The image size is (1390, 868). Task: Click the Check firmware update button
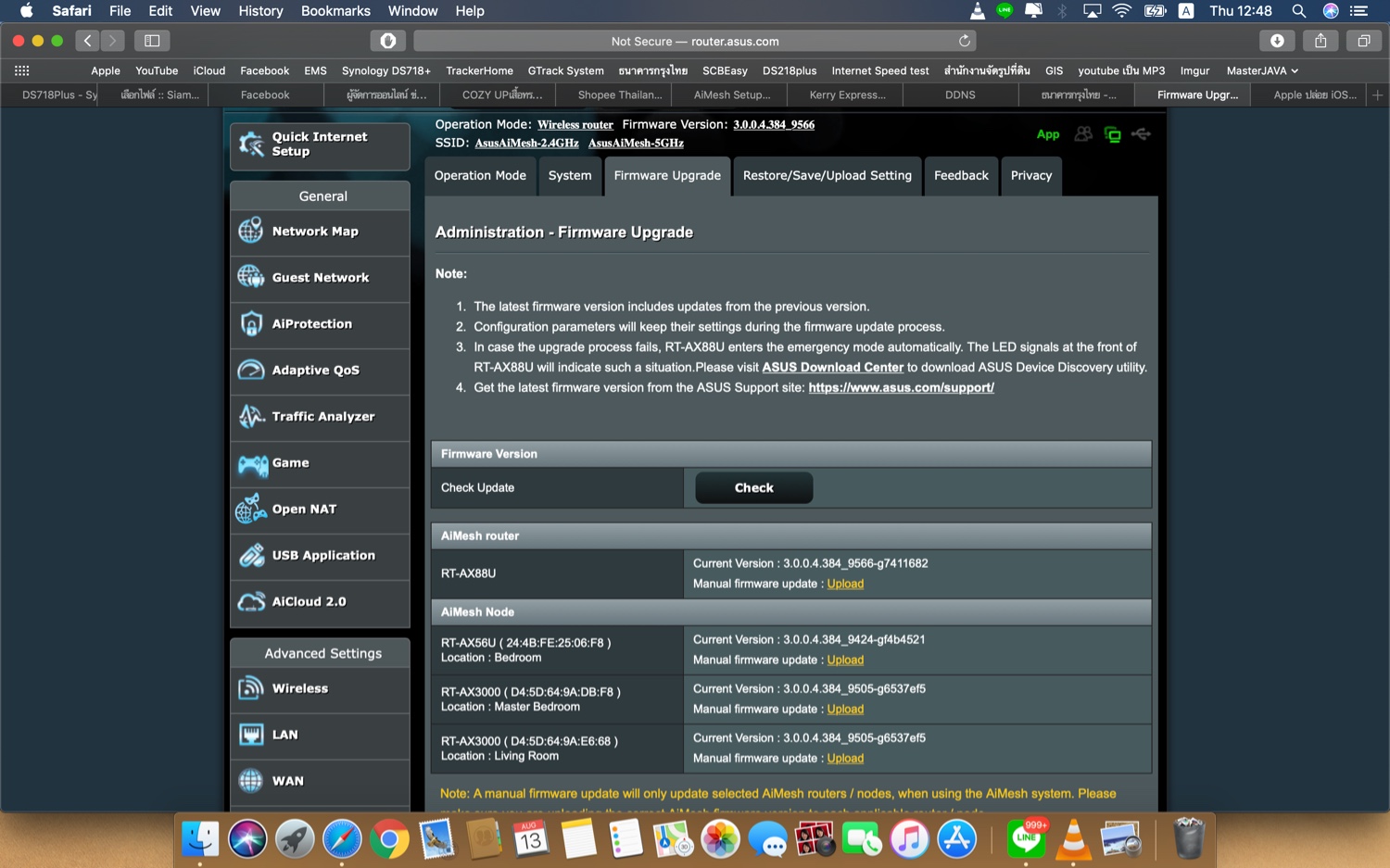click(754, 488)
